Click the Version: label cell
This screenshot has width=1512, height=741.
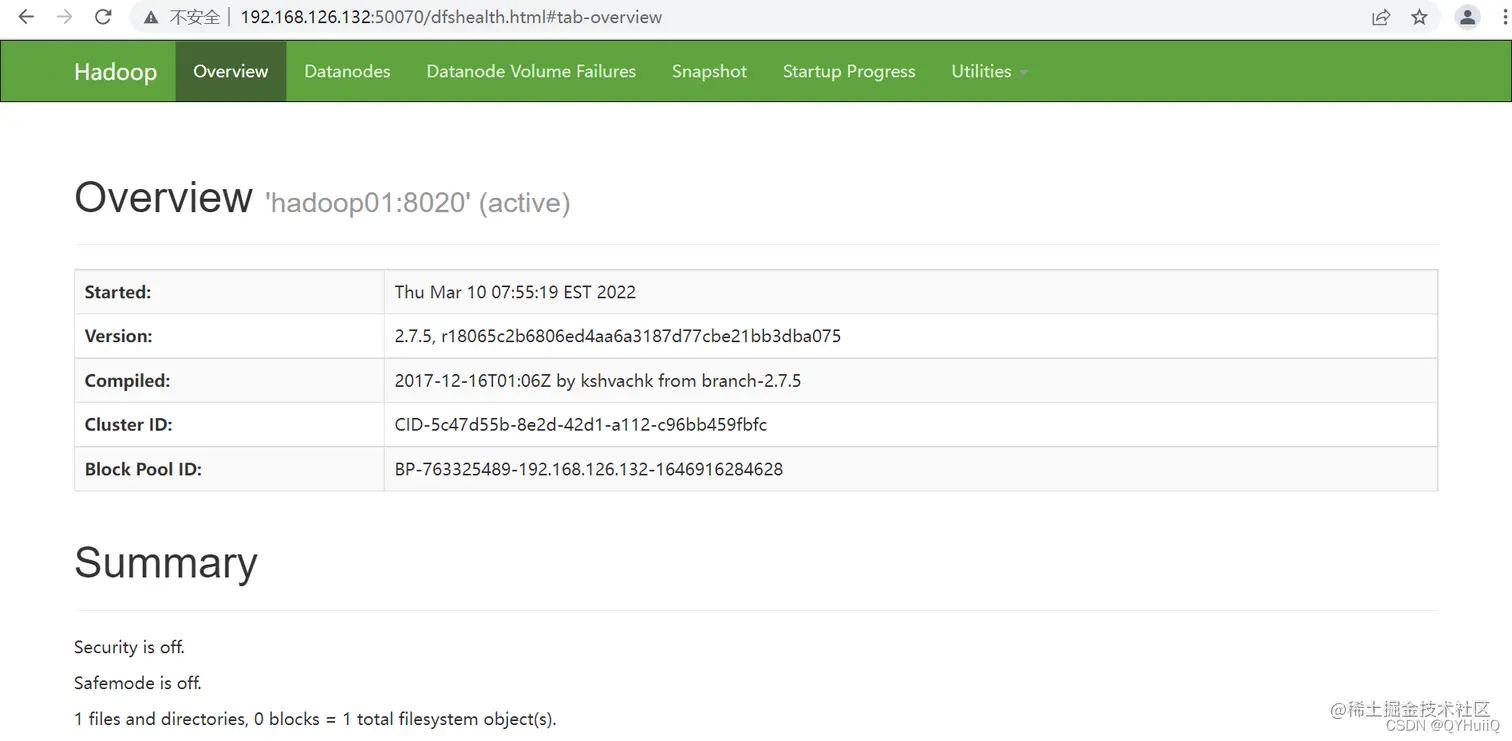pyautogui.click(x=229, y=336)
